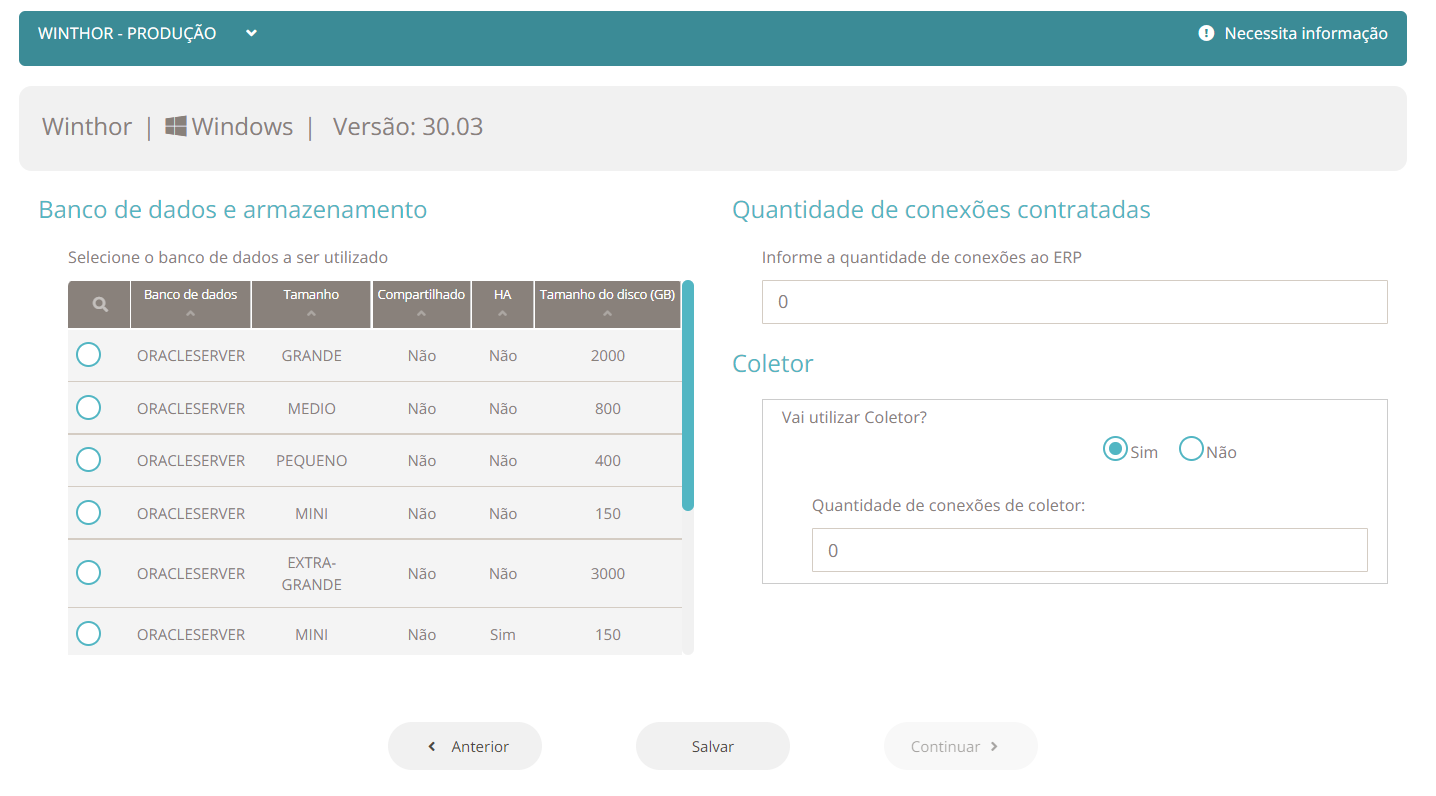1436x796 pixels.
Task: Sort by HA column header
Action: (x=502, y=304)
